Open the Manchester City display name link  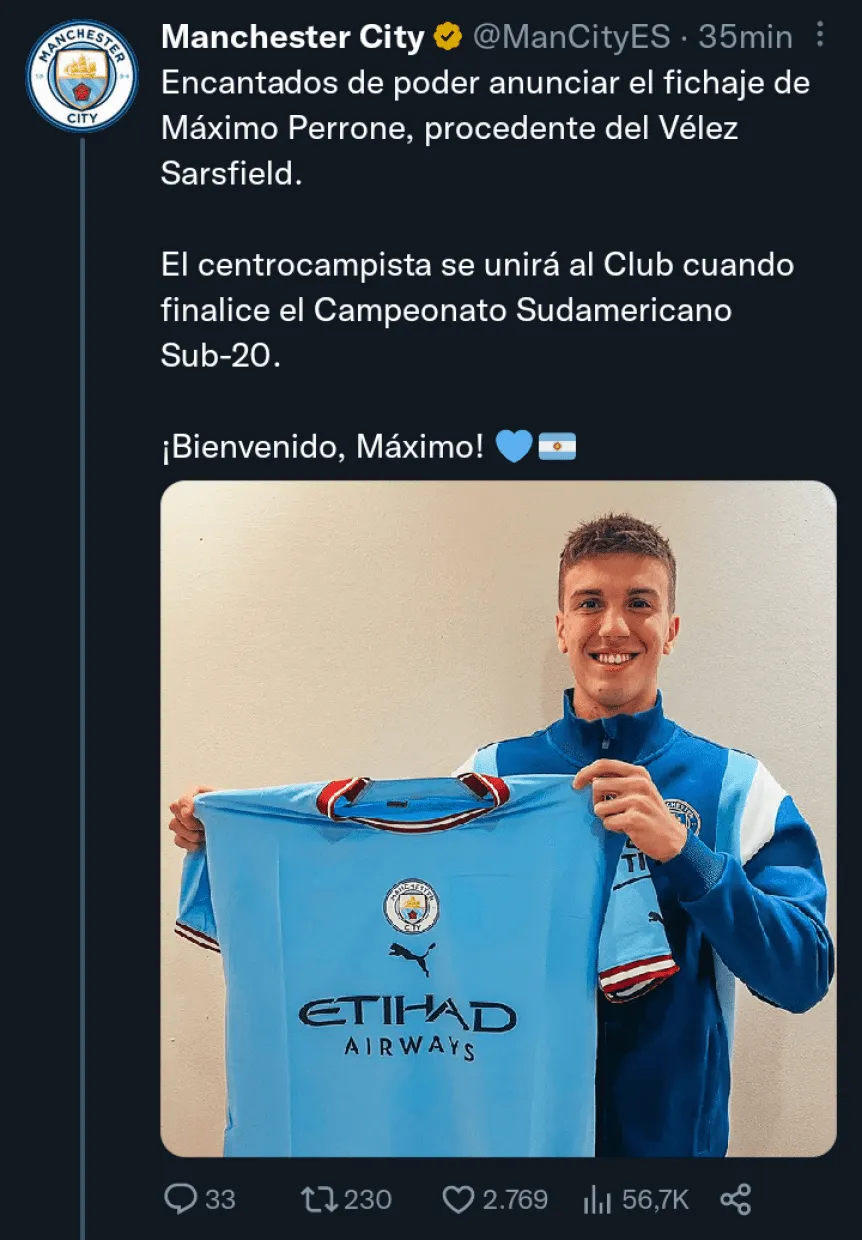292,38
